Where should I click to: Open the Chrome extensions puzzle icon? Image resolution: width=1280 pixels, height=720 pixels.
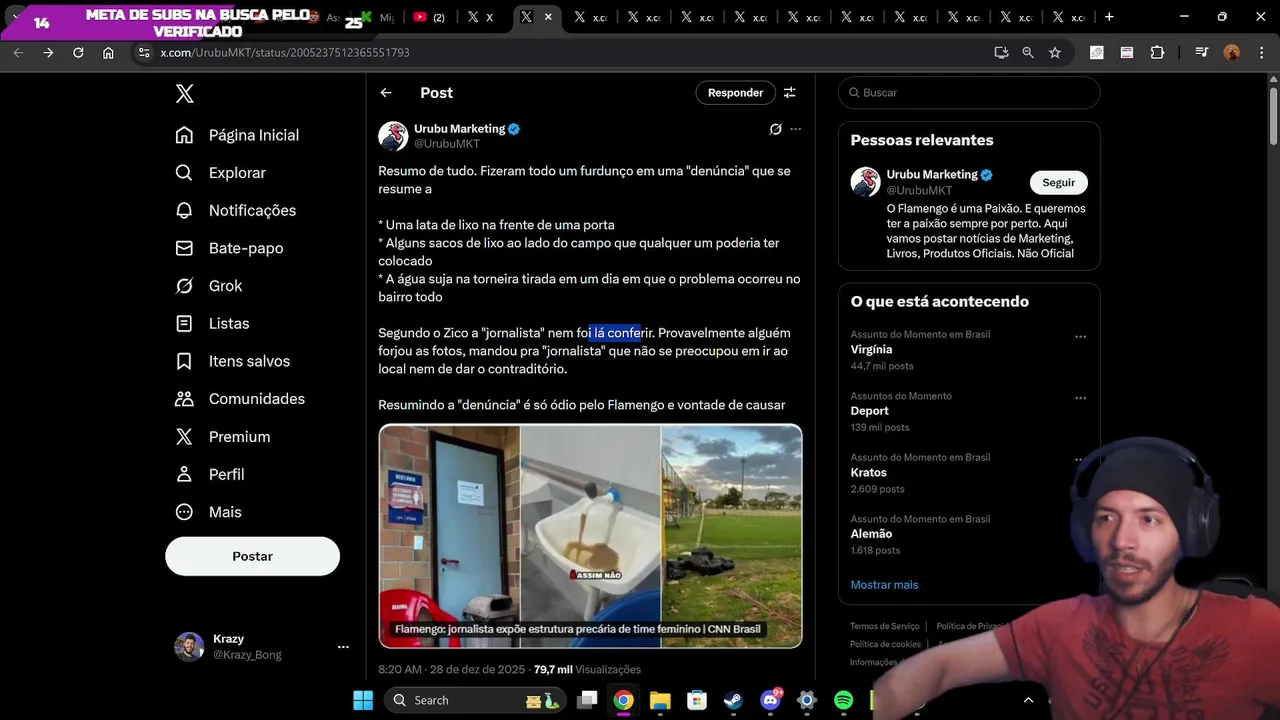click(x=1157, y=53)
